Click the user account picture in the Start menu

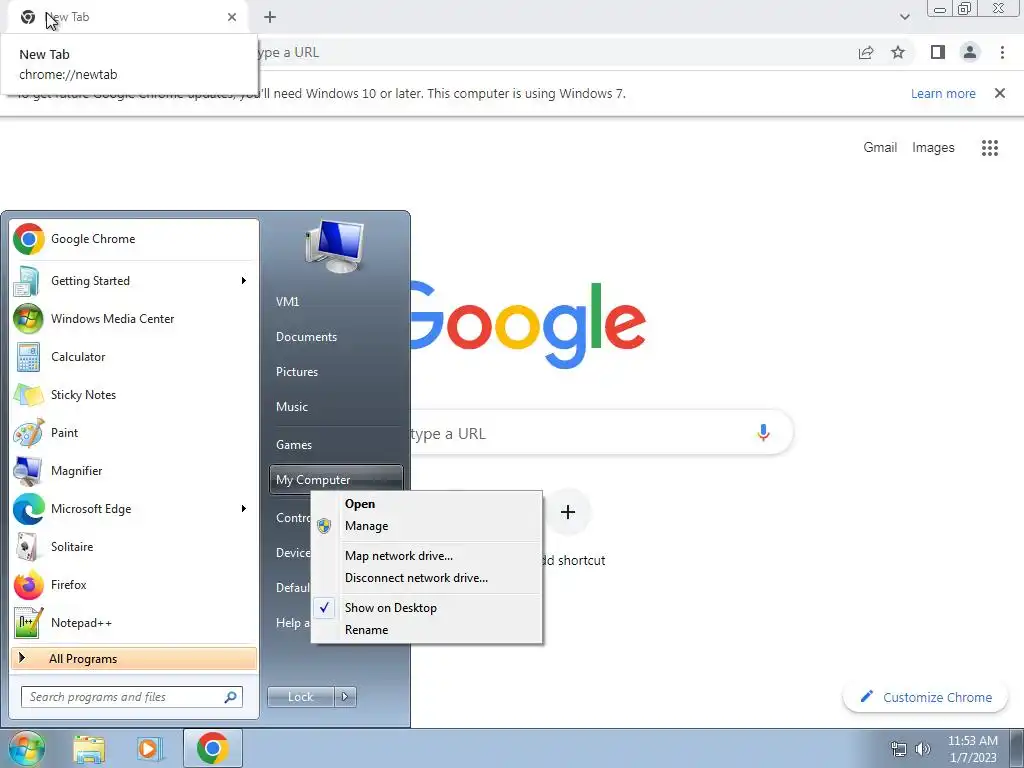tap(334, 247)
